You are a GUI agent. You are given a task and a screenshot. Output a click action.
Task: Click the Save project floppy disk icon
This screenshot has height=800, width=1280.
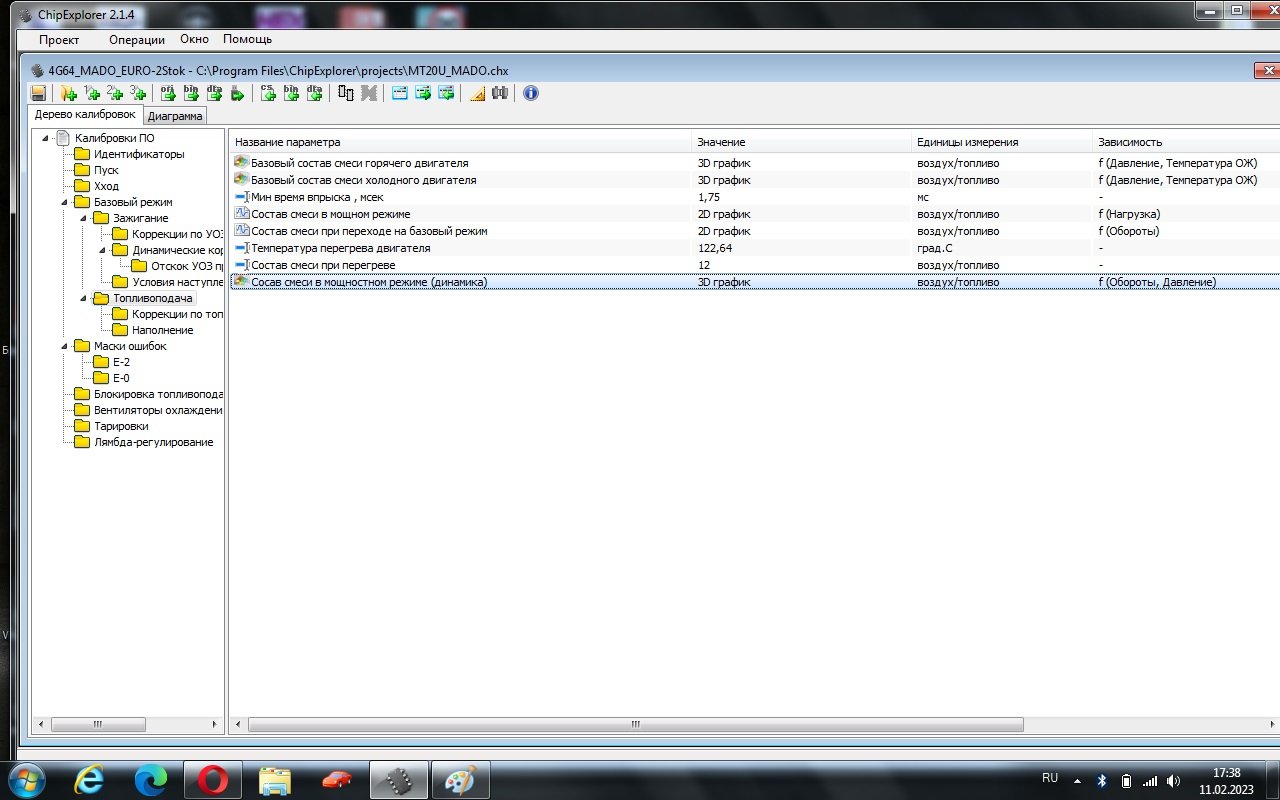click(x=38, y=93)
